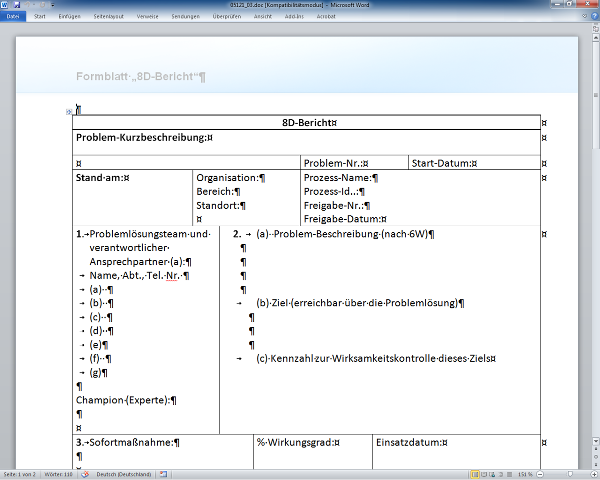The height and width of the screenshot is (480, 600).
Task: Click the Word Help question mark icon
Action: pos(593,17)
